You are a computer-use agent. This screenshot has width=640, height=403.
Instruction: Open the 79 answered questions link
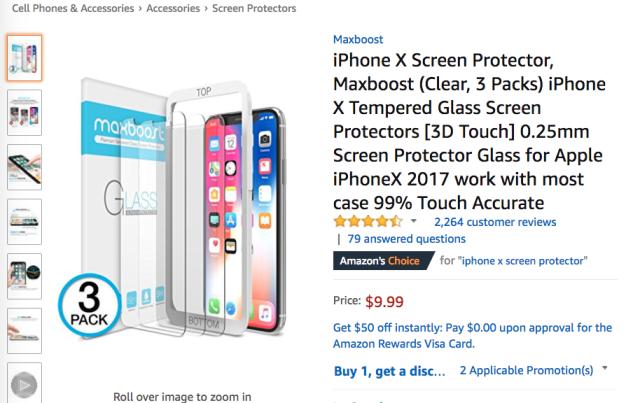click(406, 240)
